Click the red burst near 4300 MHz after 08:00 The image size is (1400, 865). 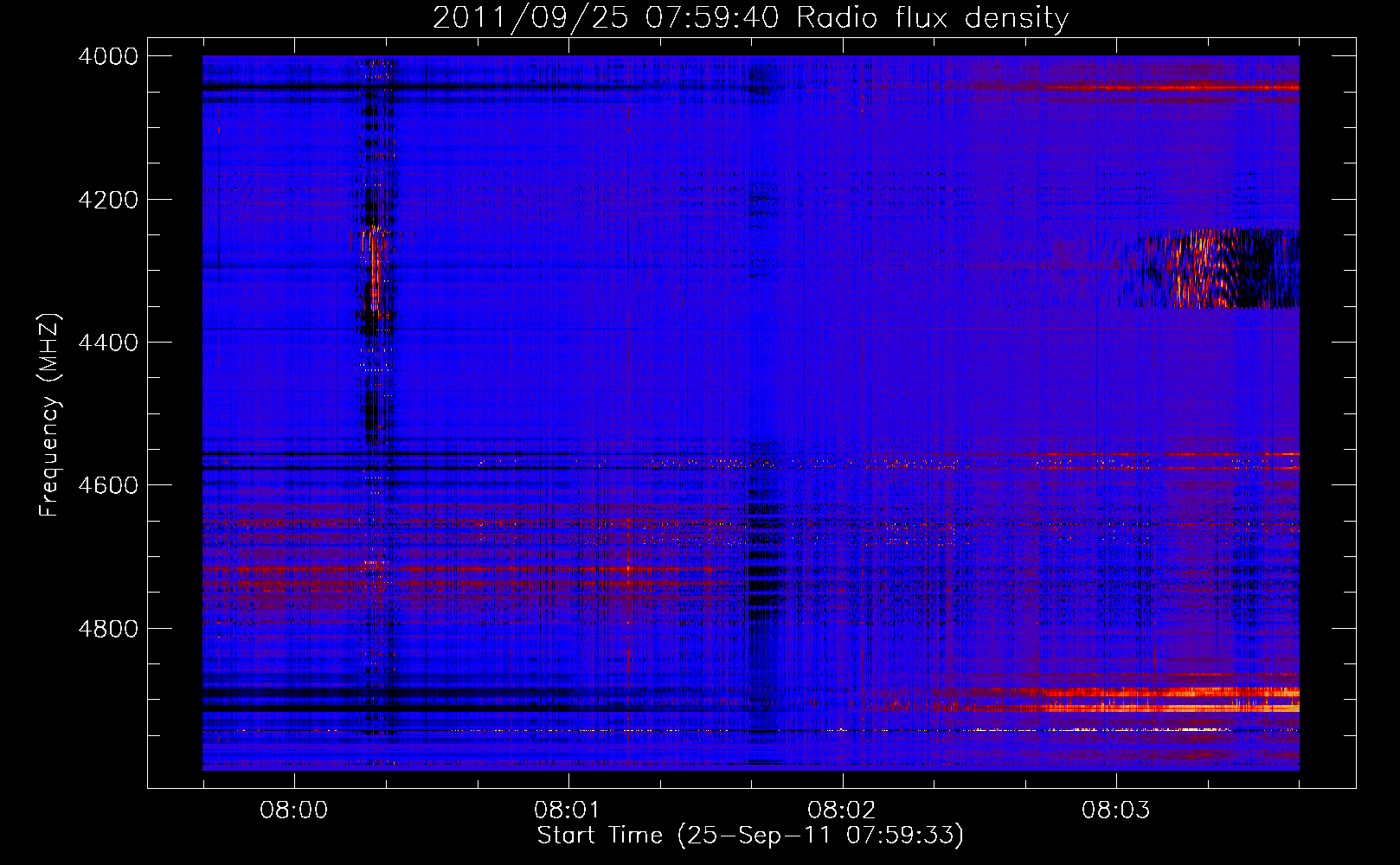tap(374, 268)
